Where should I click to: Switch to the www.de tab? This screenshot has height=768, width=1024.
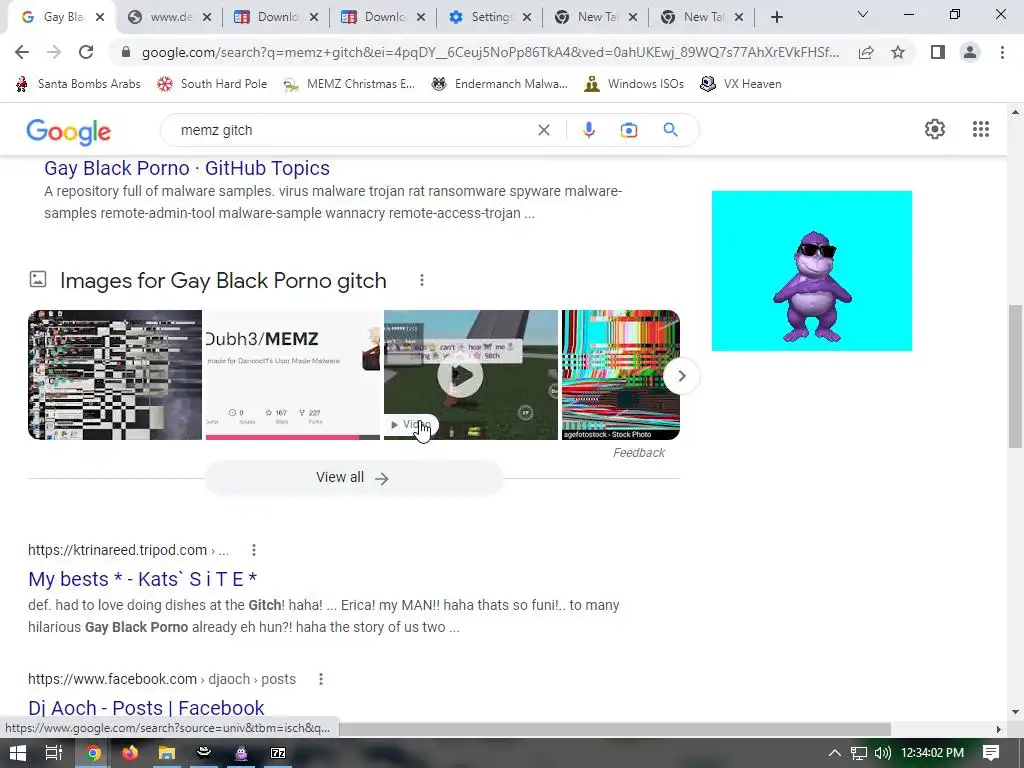pos(170,18)
